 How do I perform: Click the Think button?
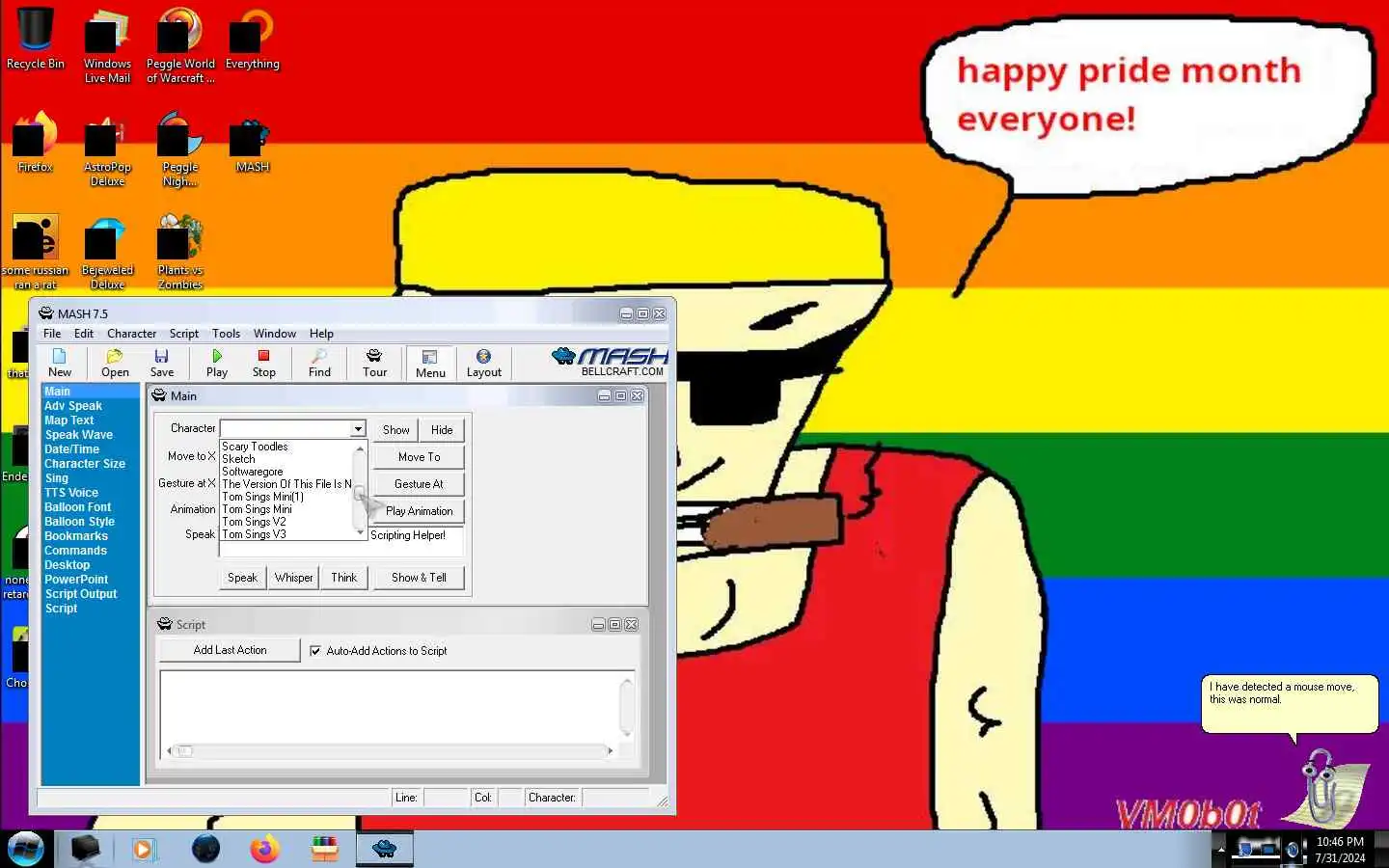click(343, 578)
